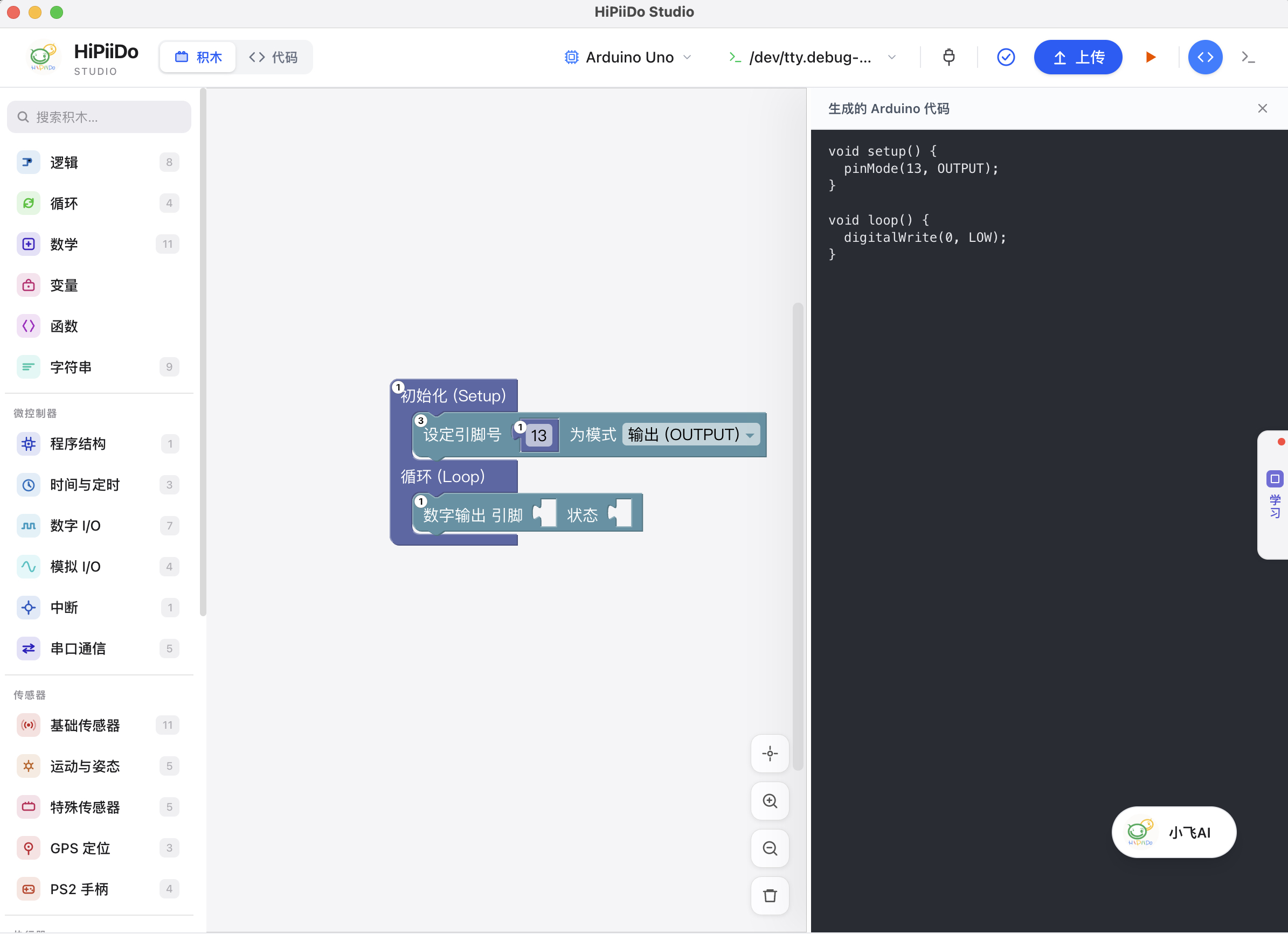Click the warning badge on 数字输出 block
This screenshot has height=934, width=1288.
(421, 501)
